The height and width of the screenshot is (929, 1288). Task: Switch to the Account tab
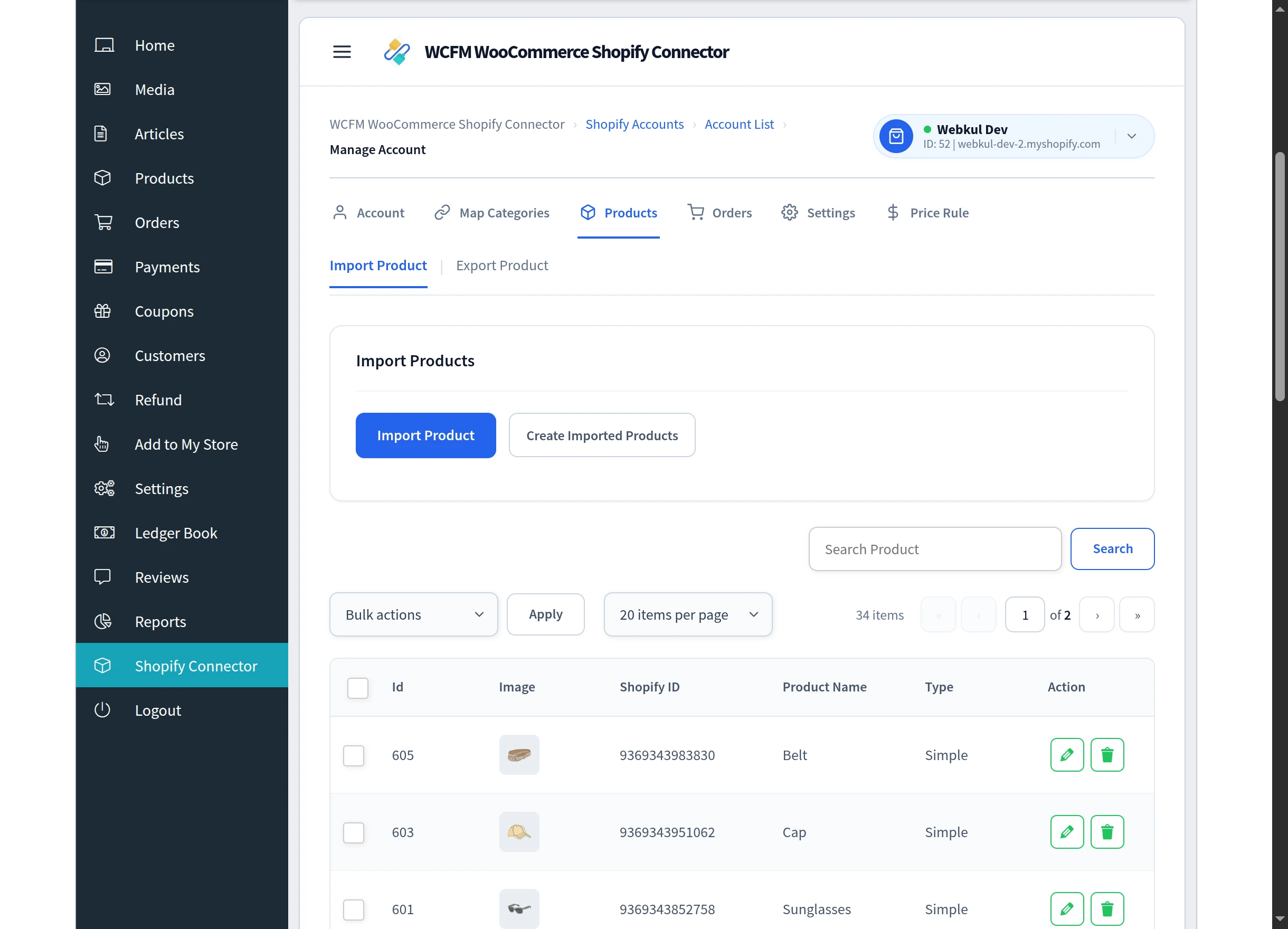pyautogui.click(x=368, y=213)
